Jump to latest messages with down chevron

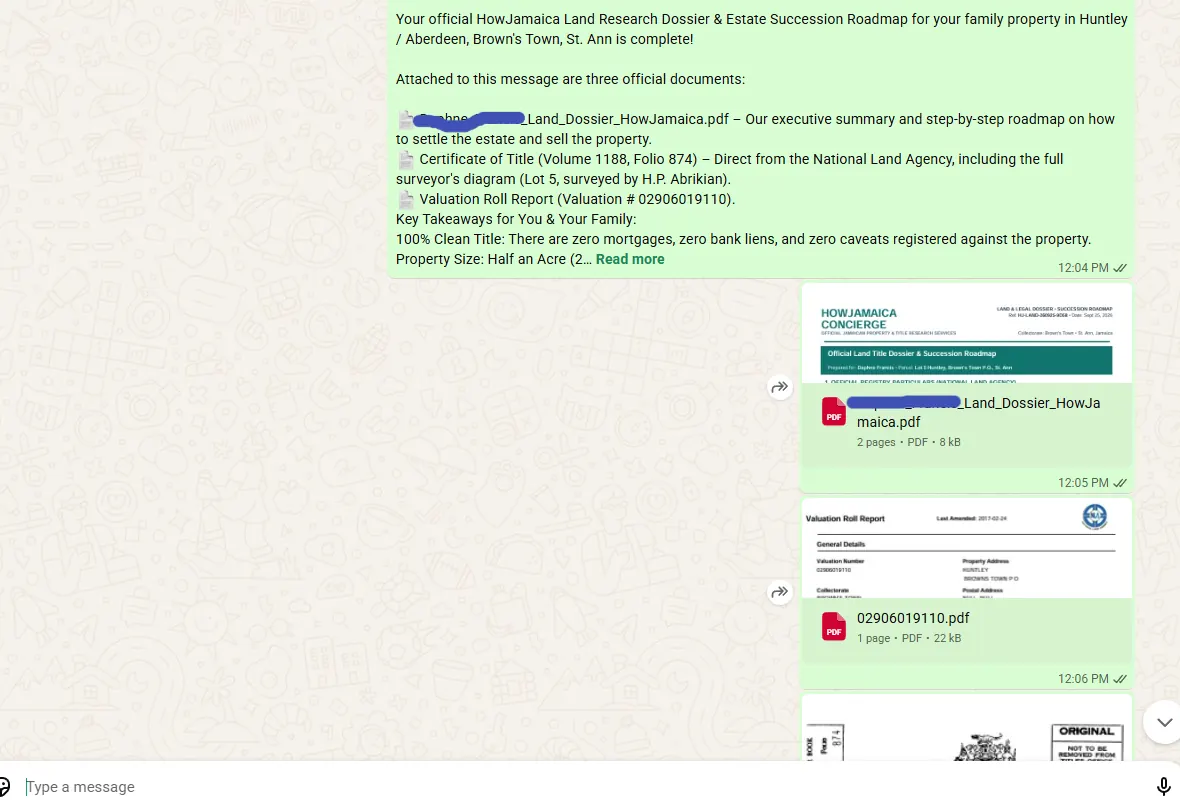(1164, 722)
